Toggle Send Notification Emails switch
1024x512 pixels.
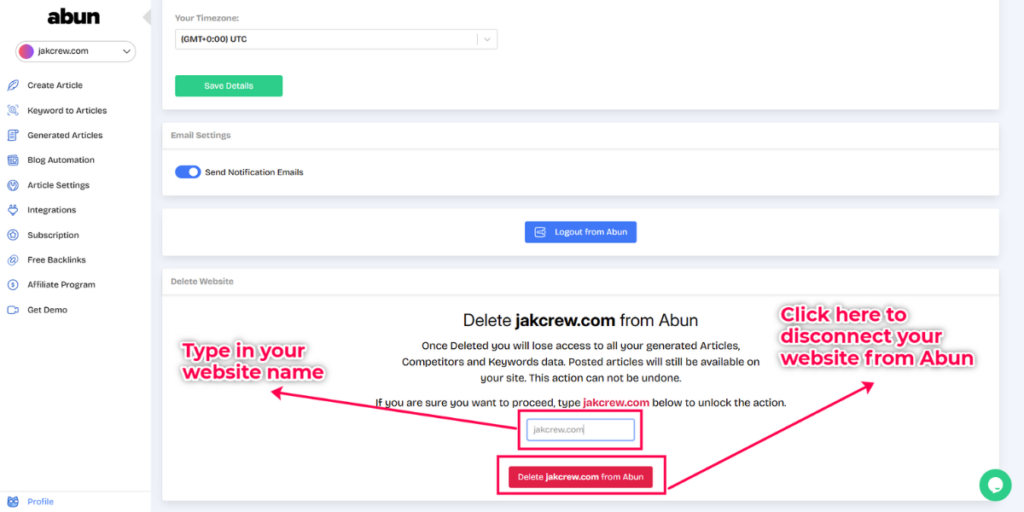tap(187, 172)
